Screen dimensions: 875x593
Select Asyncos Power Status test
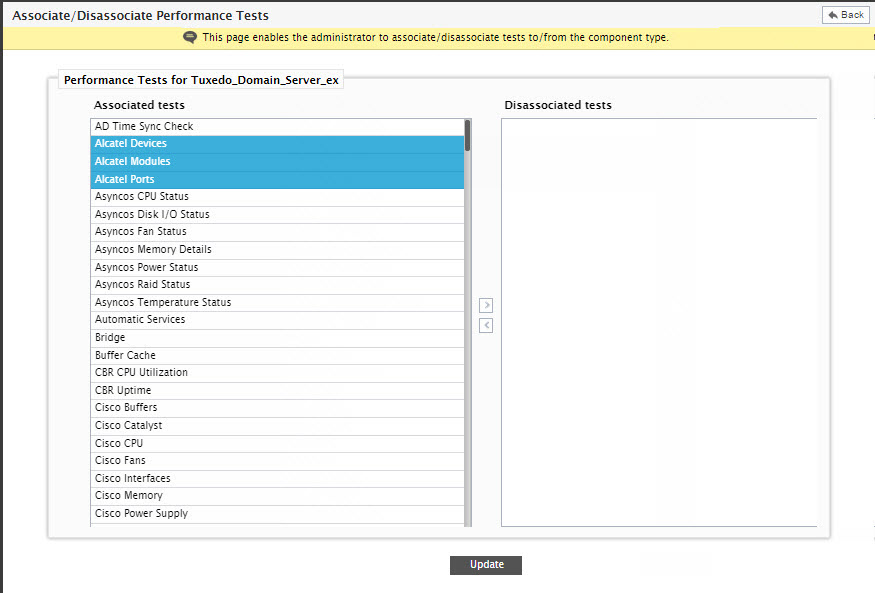pos(277,268)
